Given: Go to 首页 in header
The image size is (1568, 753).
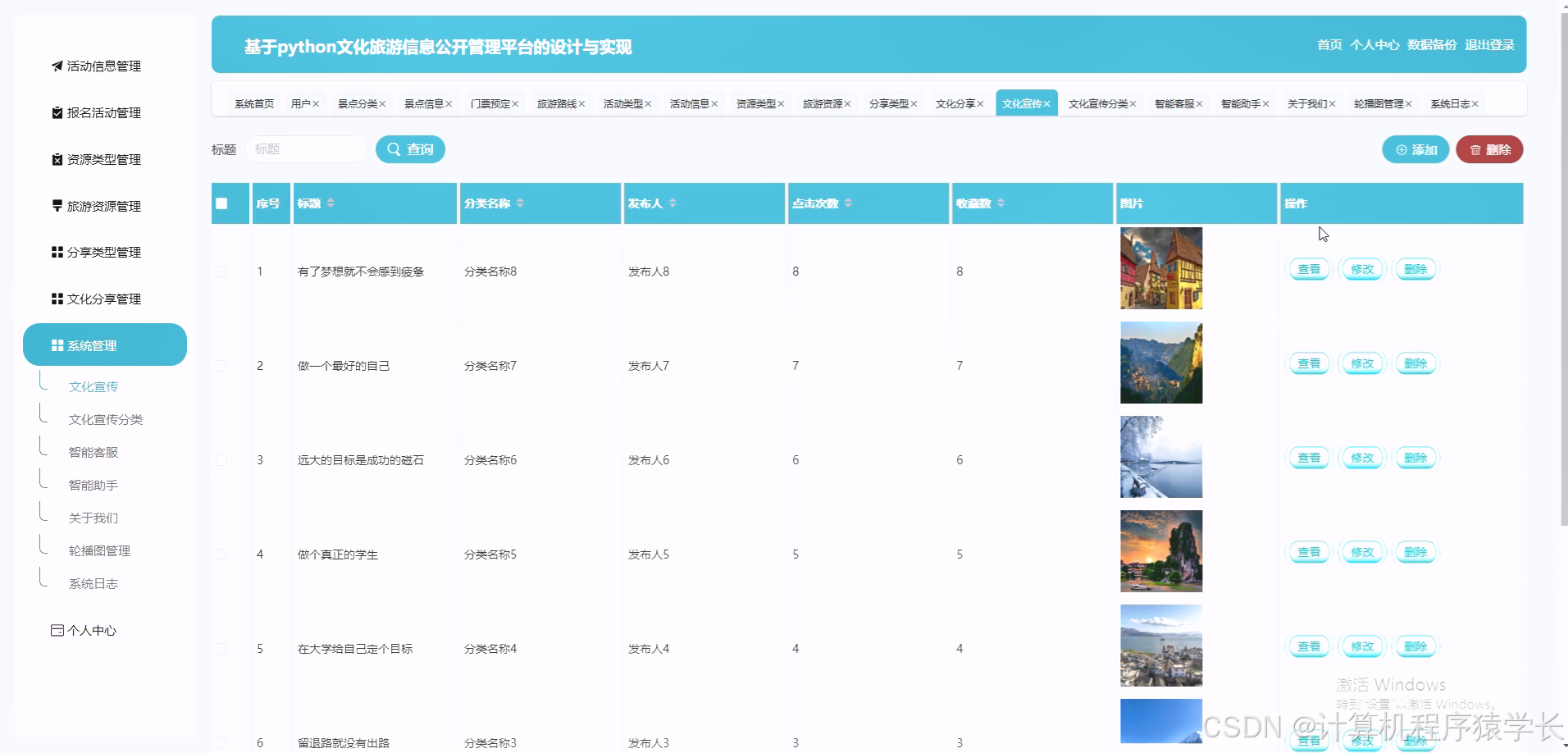Looking at the screenshot, I should (x=1329, y=44).
